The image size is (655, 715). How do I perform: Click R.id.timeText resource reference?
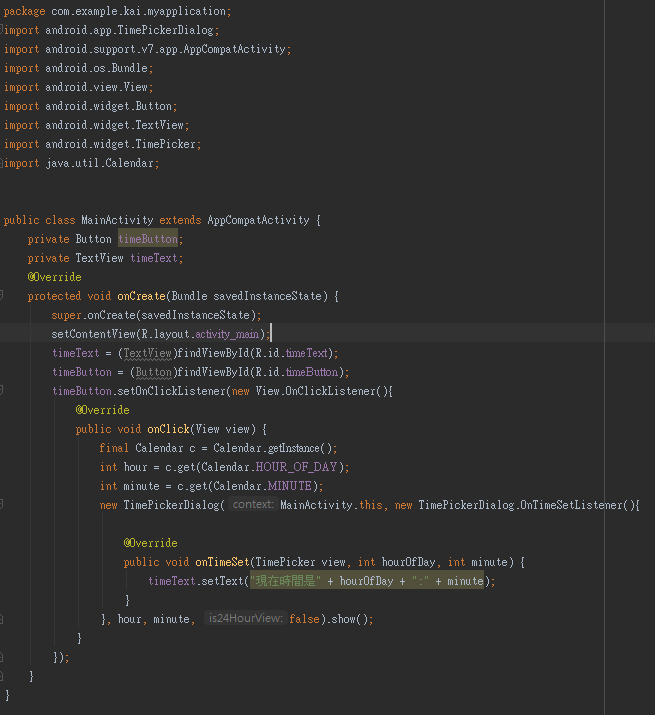pos(291,353)
